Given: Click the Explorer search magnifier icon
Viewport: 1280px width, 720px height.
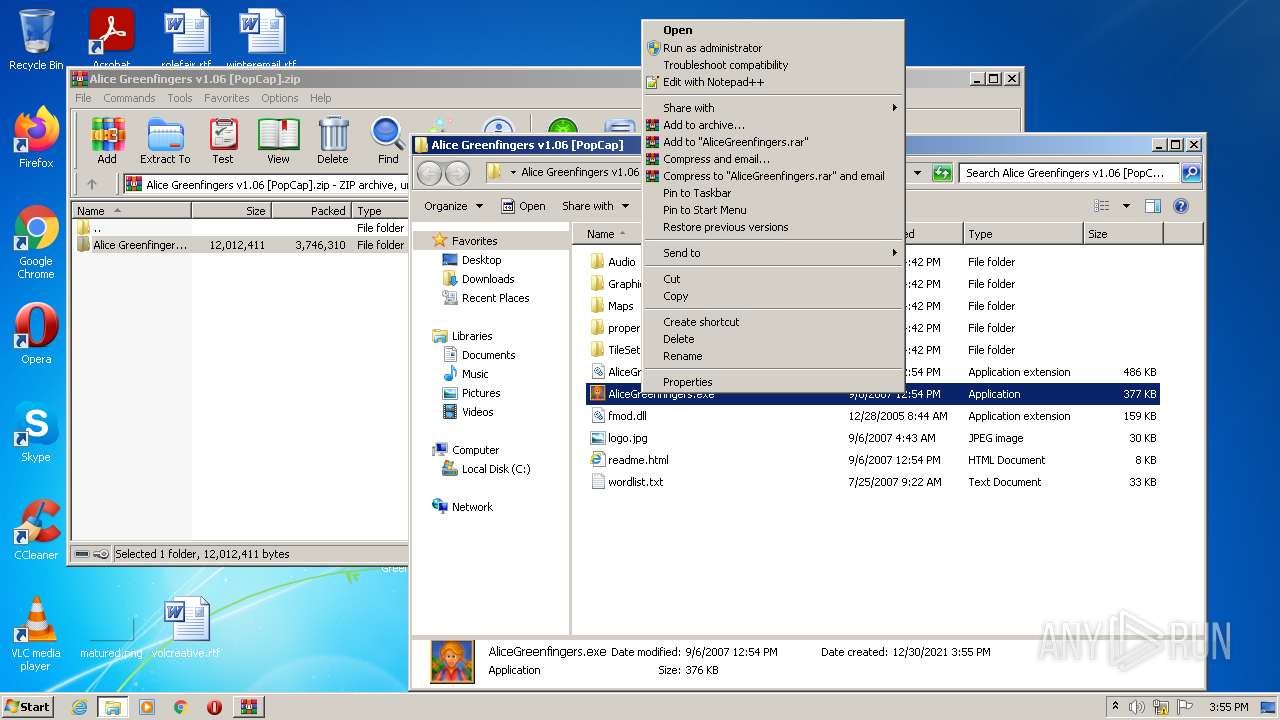Looking at the screenshot, I should 1190,173.
